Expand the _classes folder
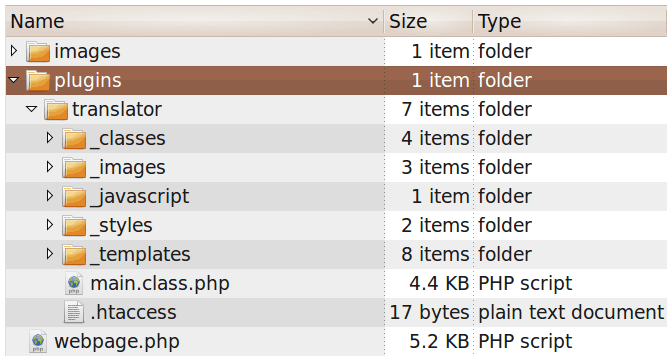 [50, 138]
